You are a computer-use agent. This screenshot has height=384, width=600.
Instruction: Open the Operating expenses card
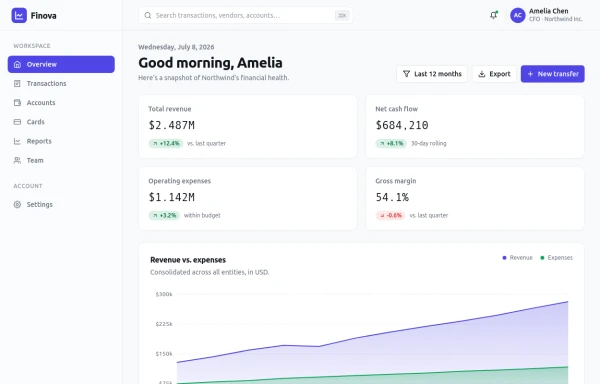point(248,198)
